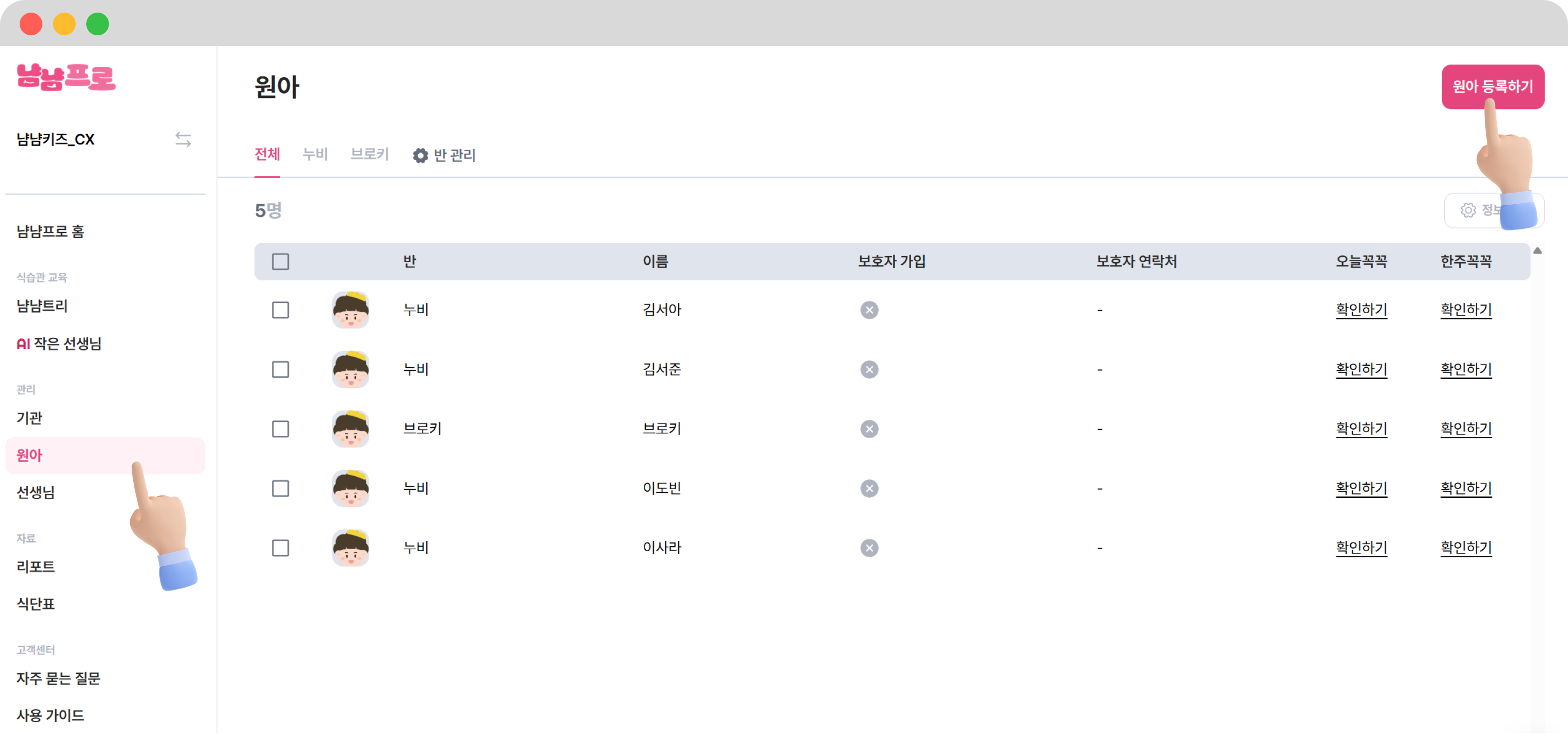Click the scroll-up arrow beside the table
Viewport: 1568px width, 756px height.
(x=1537, y=251)
